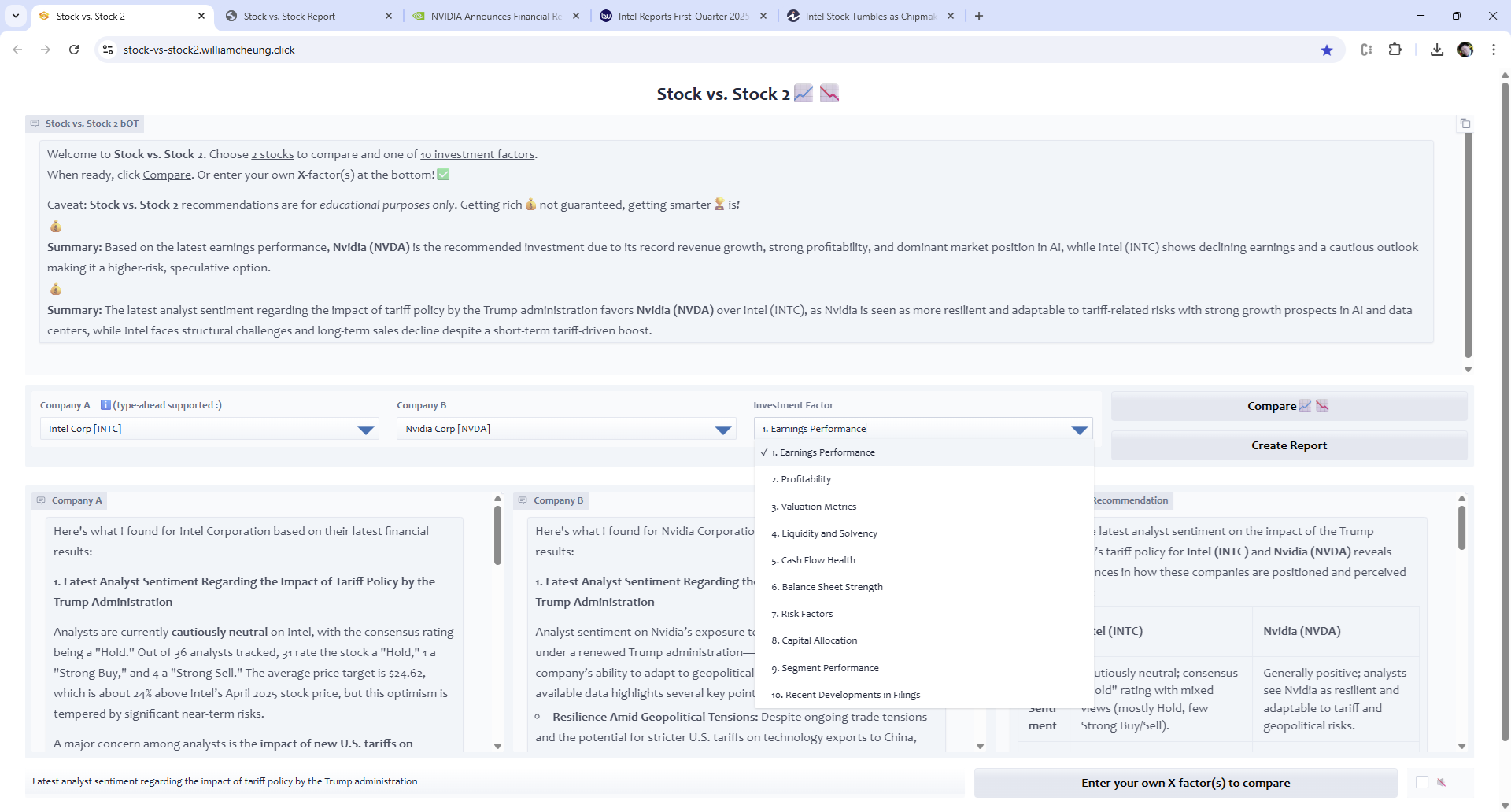Reload the current page

[74, 50]
